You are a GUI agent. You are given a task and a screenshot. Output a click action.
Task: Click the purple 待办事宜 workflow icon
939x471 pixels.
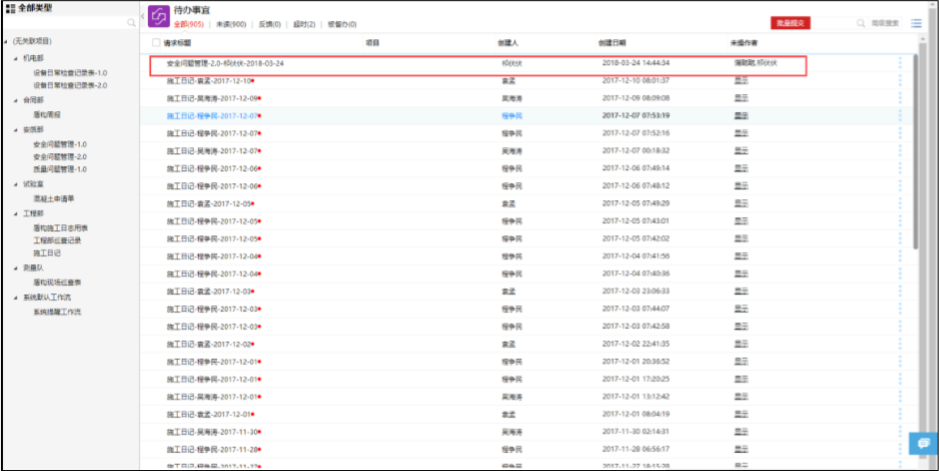click(158, 16)
